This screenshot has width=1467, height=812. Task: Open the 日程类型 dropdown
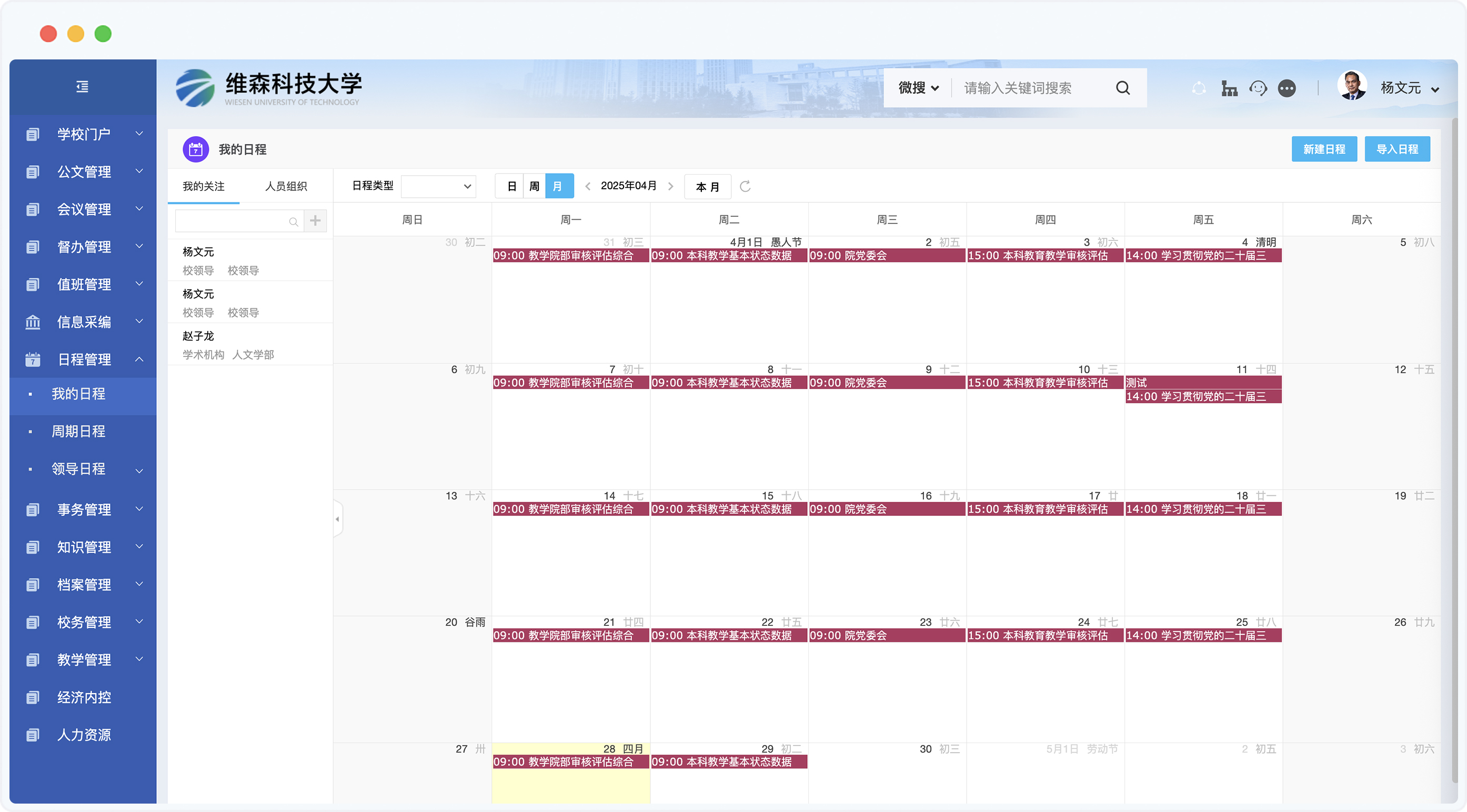pyautogui.click(x=438, y=186)
